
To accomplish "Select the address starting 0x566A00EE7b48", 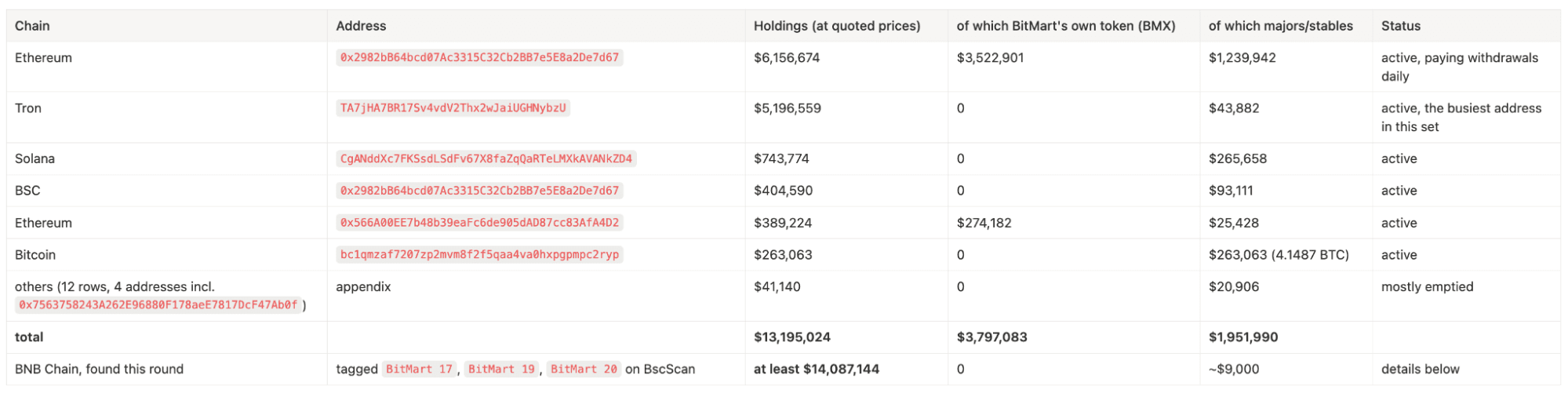I will (479, 223).
